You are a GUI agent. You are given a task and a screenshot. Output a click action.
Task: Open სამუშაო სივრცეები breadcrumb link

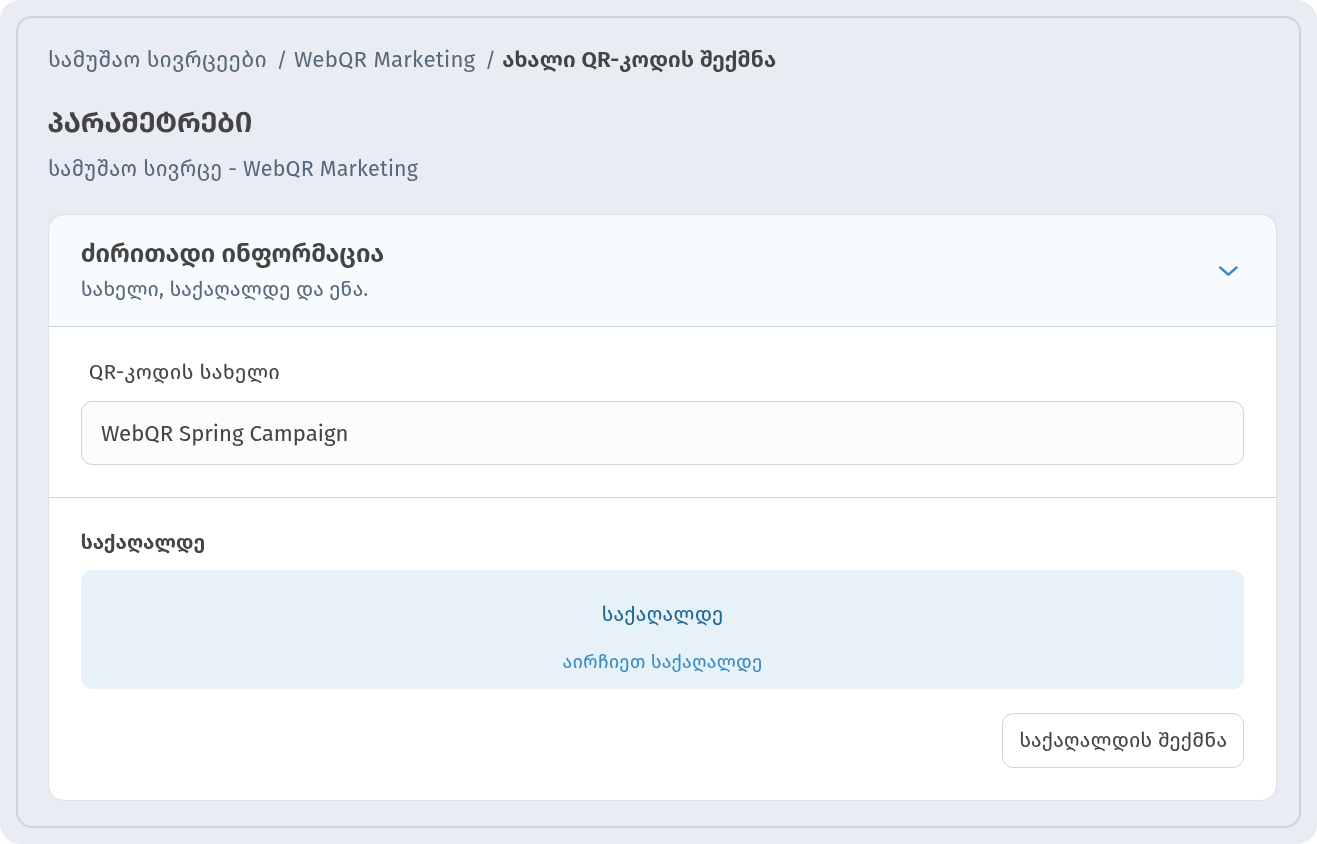coord(157,60)
